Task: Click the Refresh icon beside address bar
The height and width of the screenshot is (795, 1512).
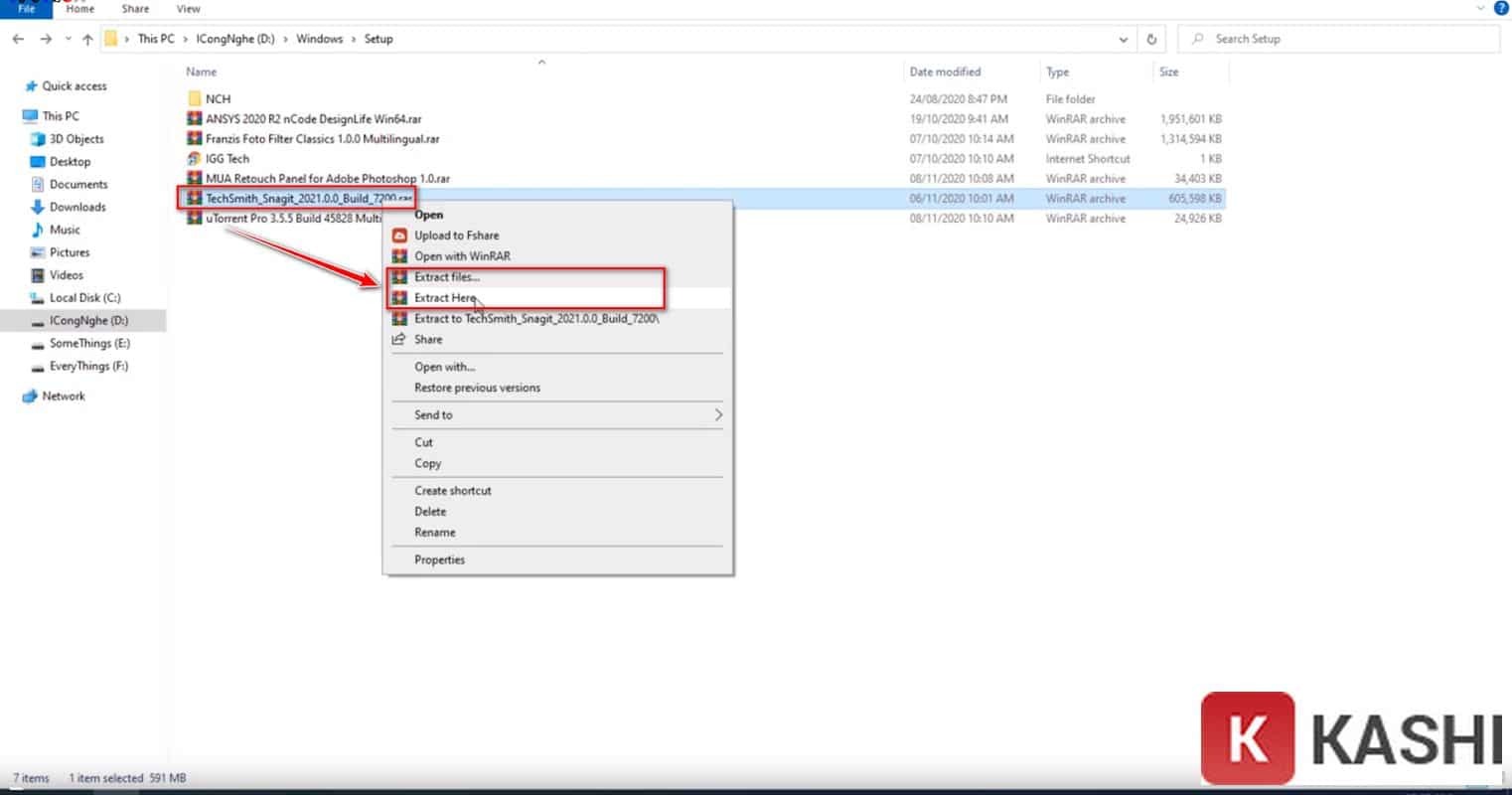Action: pyautogui.click(x=1151, y=39)
